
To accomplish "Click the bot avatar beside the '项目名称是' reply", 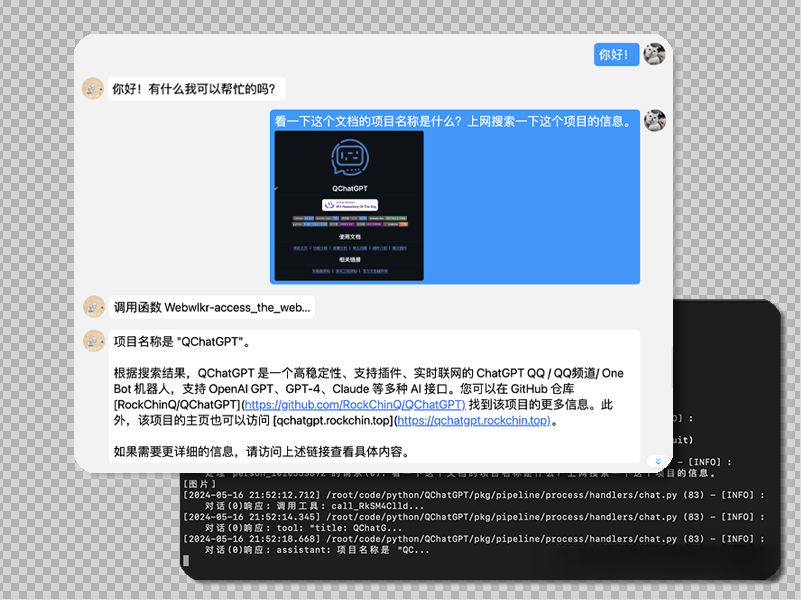I will click(x=94, y=341).
